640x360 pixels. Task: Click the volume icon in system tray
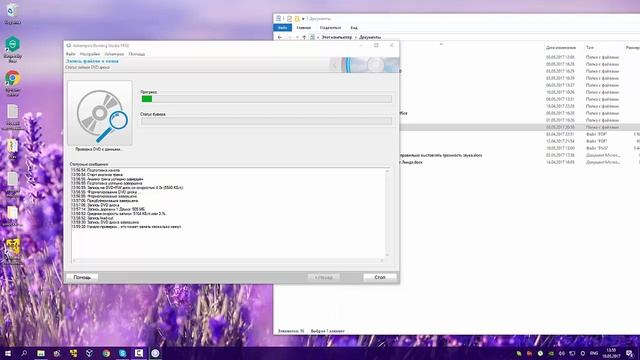click(562, 353)
